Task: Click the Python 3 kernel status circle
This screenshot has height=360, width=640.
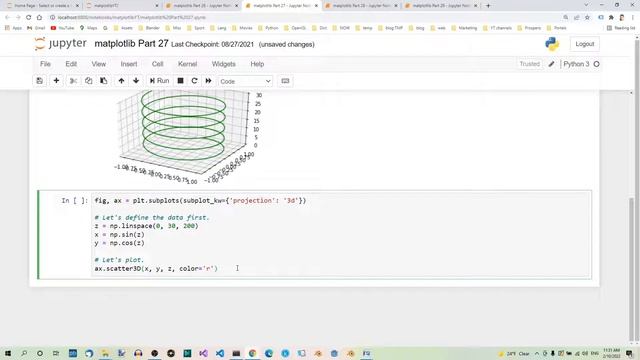Action: coord(596,64)
